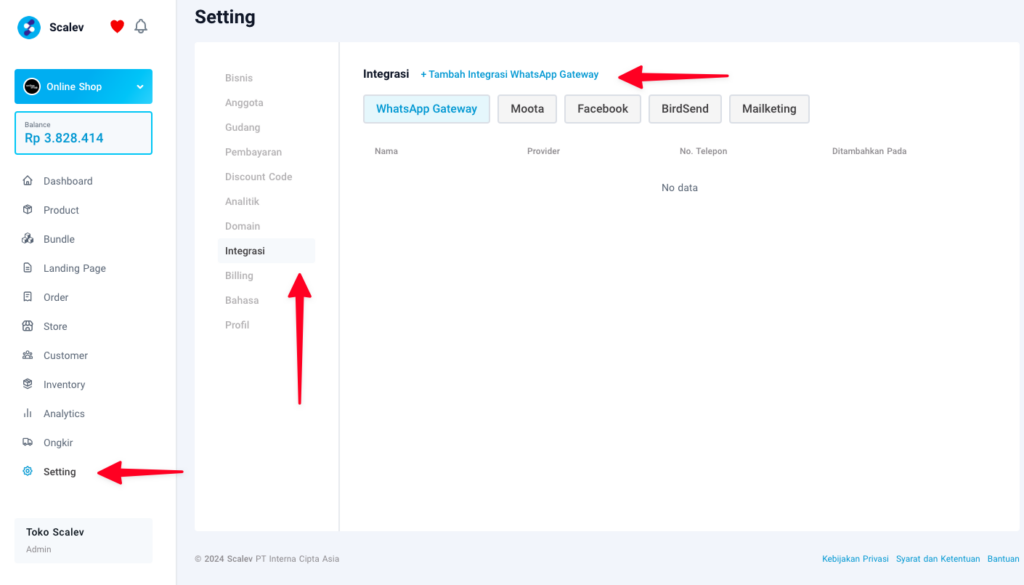This screenshot has height=585, width=1024.
Task: Click the Order icon in sidebar
Action: pos(27,297)
